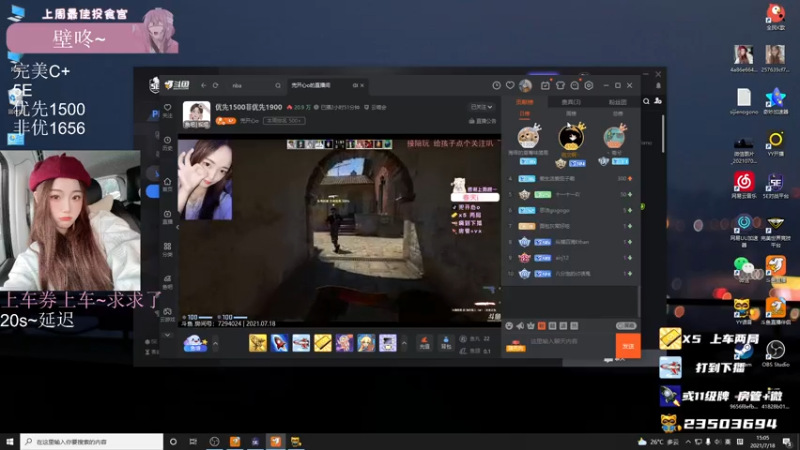The width and height of the screenshot is (800, 450).
Task: Click the 本周排名 500+ badge
Action: (x=285, y=121)
